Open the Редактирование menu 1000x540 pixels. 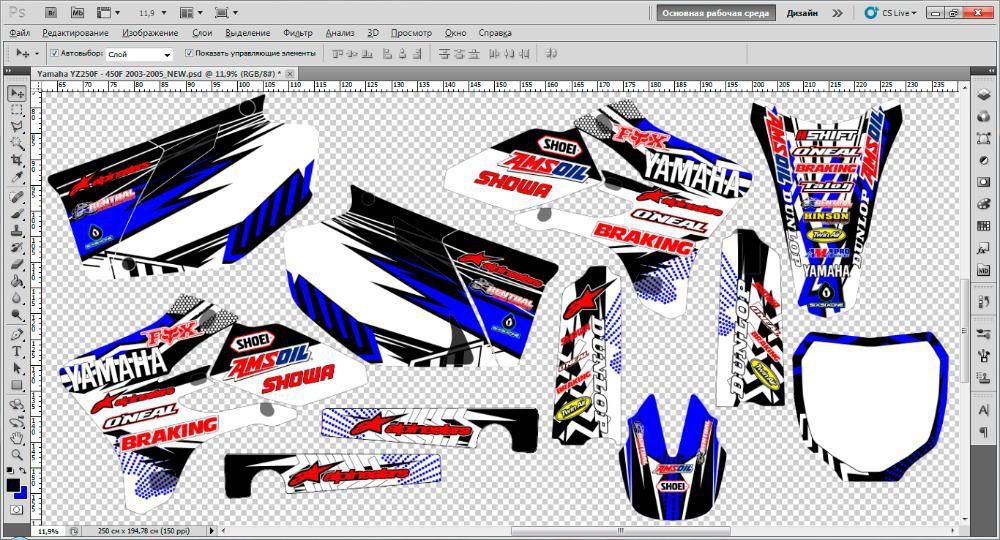pos(75,33)
